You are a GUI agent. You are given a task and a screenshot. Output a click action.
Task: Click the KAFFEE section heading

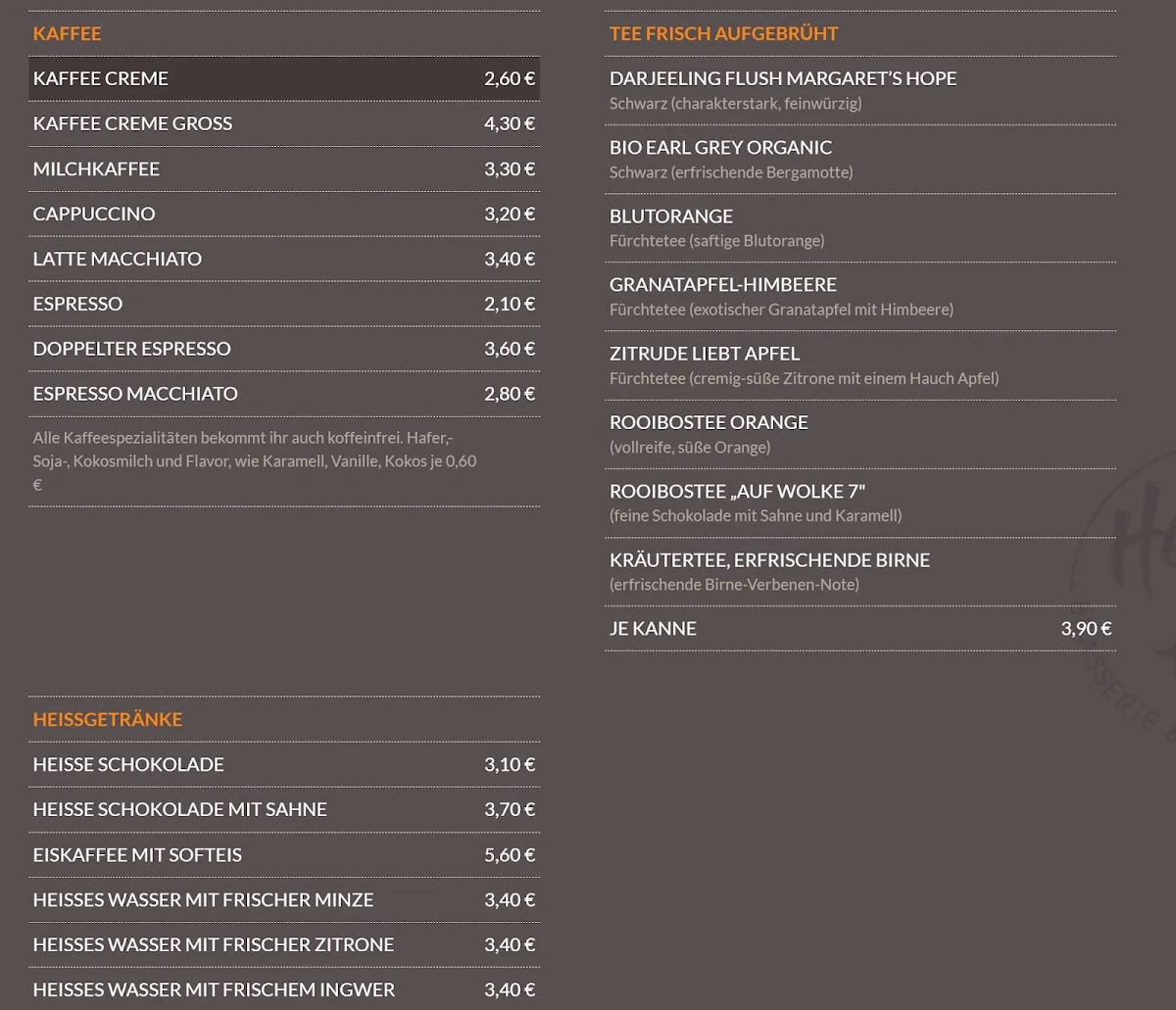pos(68,33)
